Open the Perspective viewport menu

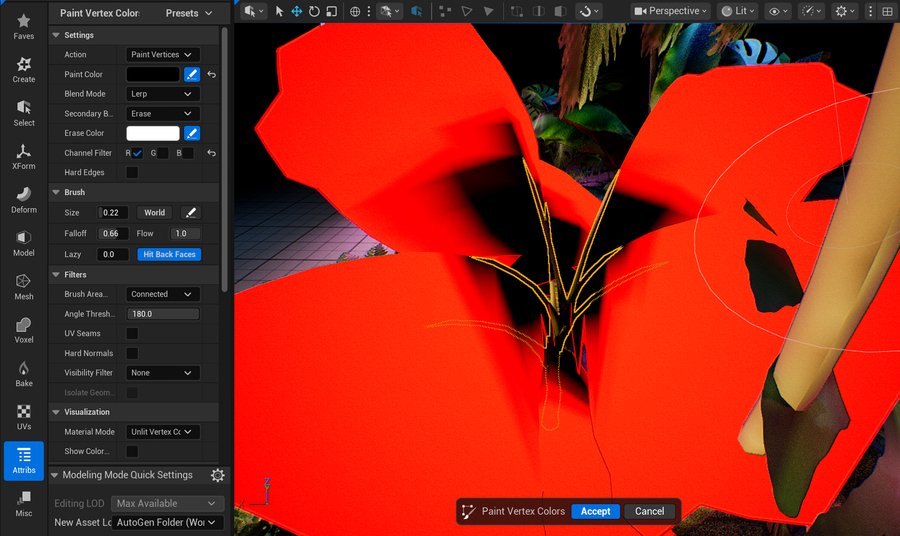pos(671,11)
